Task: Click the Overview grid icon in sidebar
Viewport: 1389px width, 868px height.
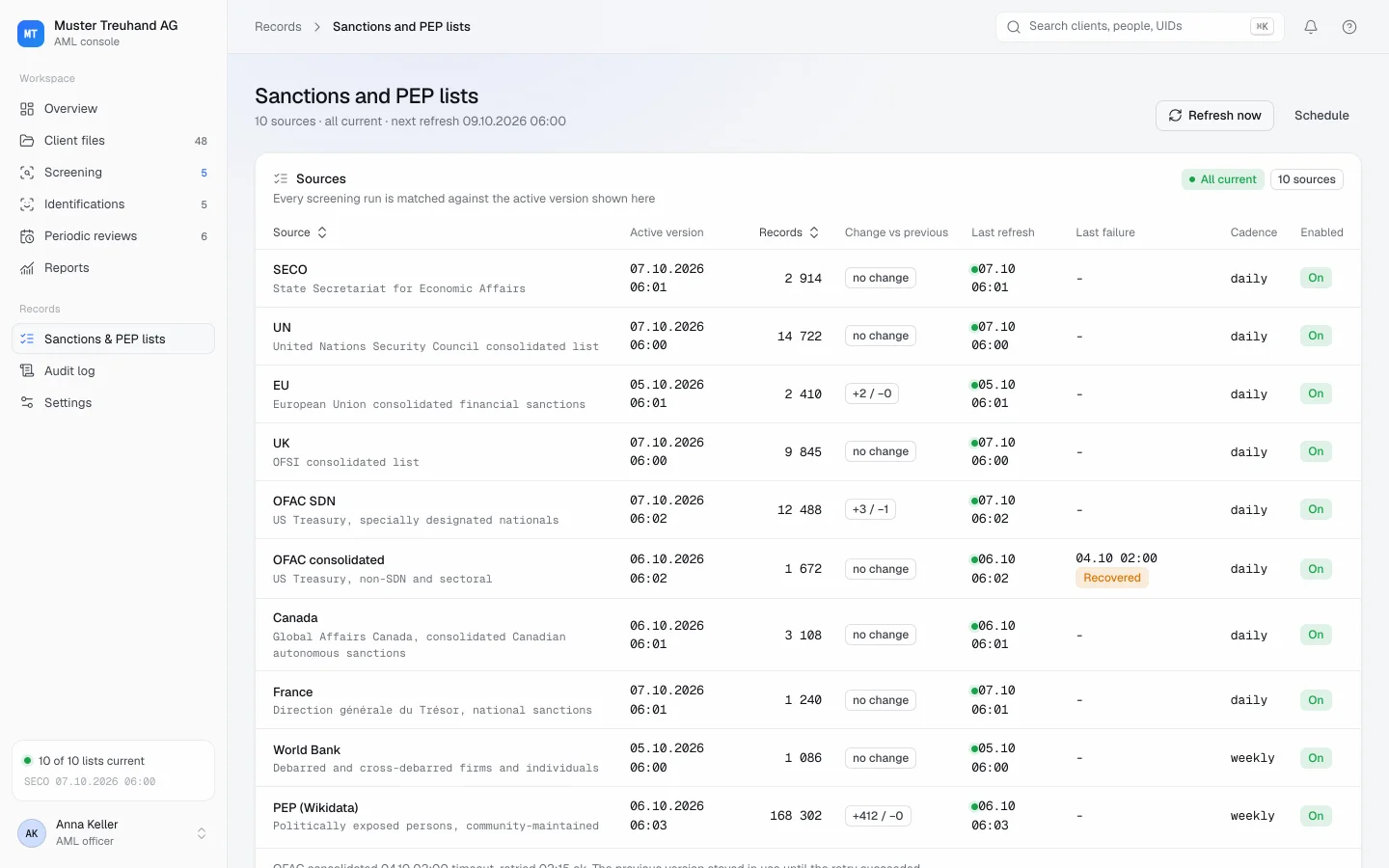Action: (x=27, y=109)
